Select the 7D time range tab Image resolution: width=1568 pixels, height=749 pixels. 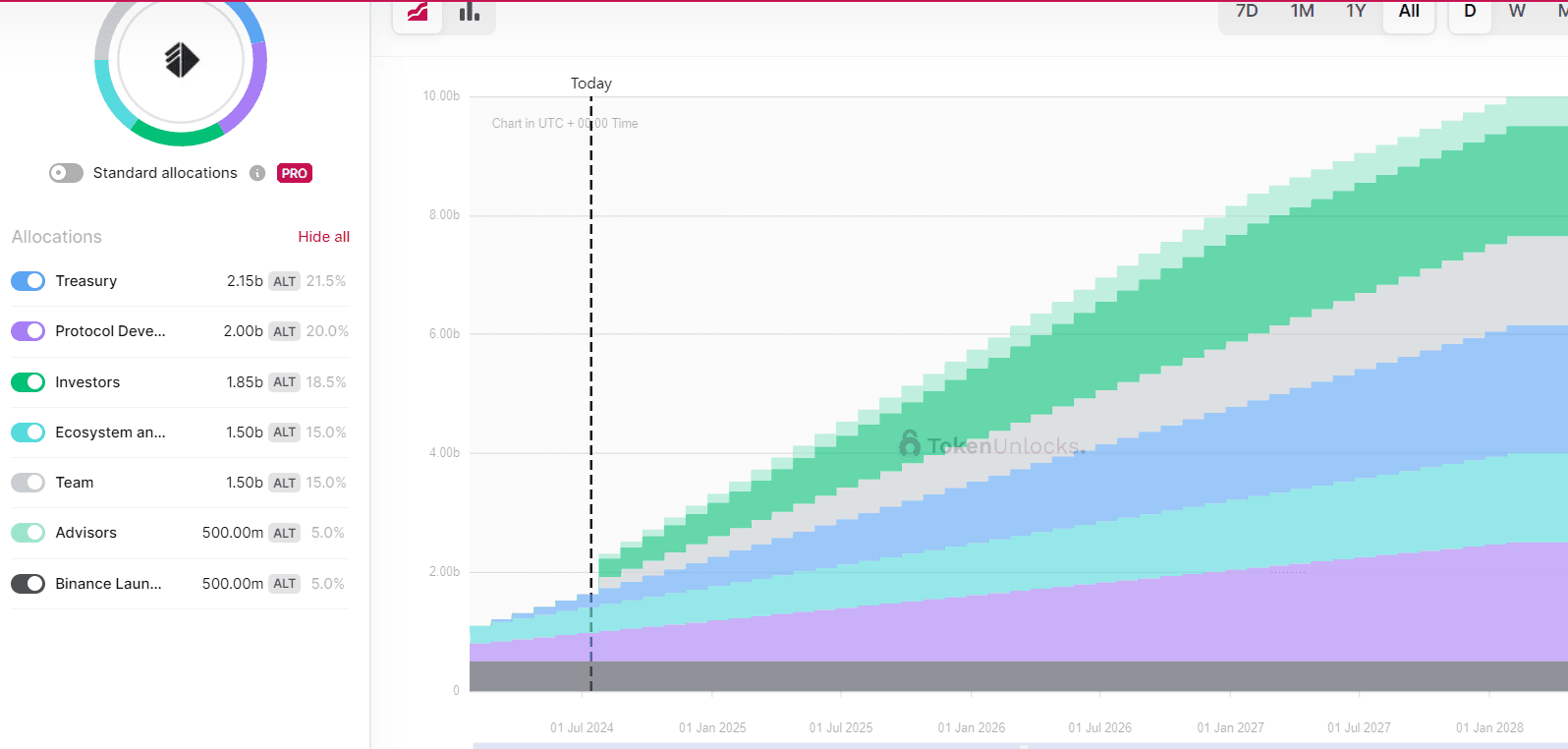tap(1247, 12)
